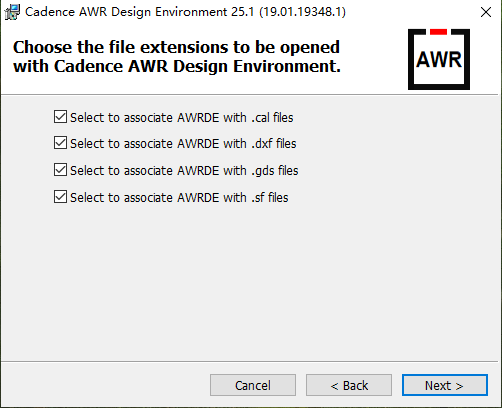Click the 'with Cadence AWR Design Environment.' heading line
The height and width of the screenshot is (408, 502).
tap(177, 66)
